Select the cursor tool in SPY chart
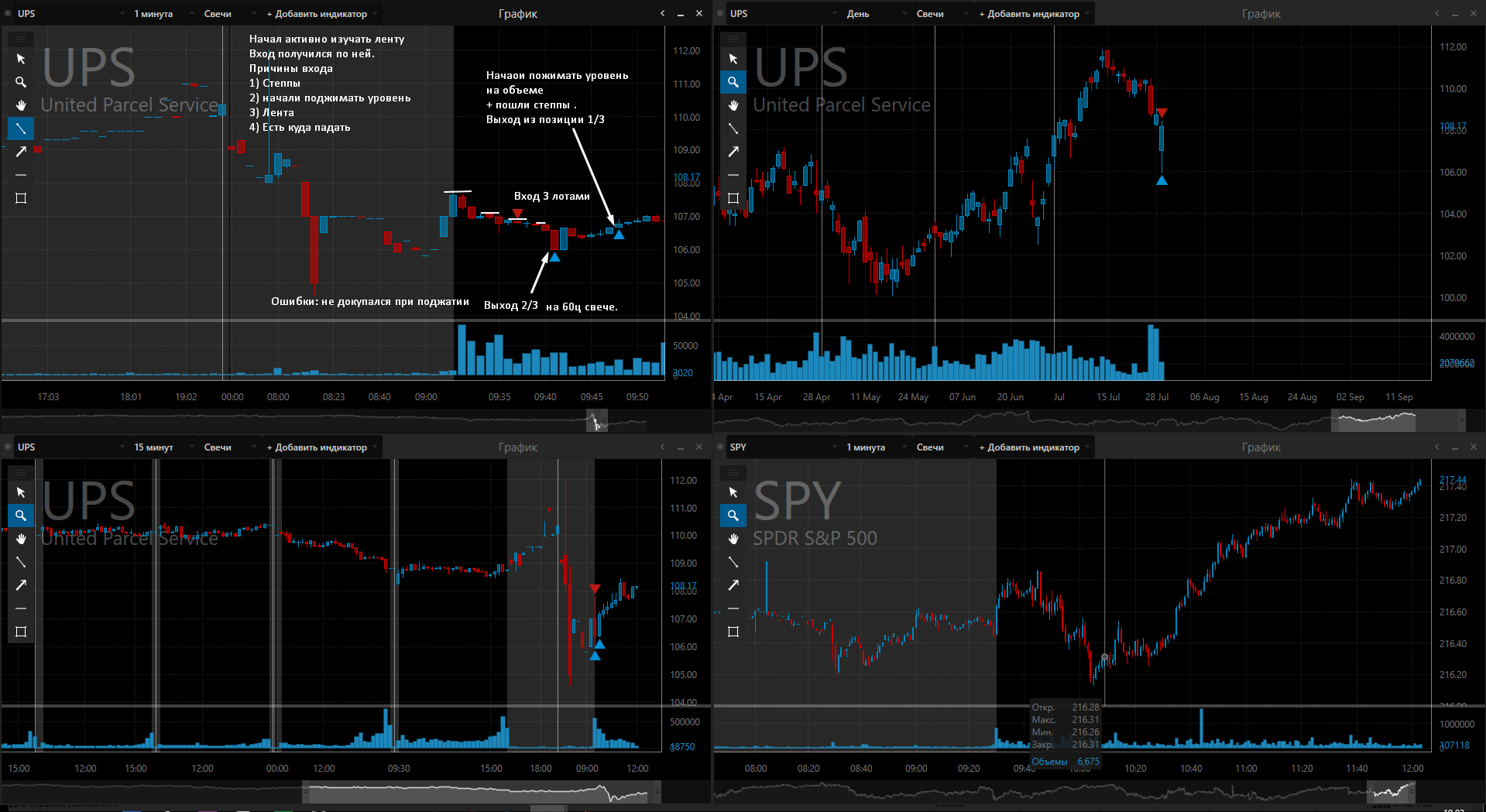 point(733,492)
